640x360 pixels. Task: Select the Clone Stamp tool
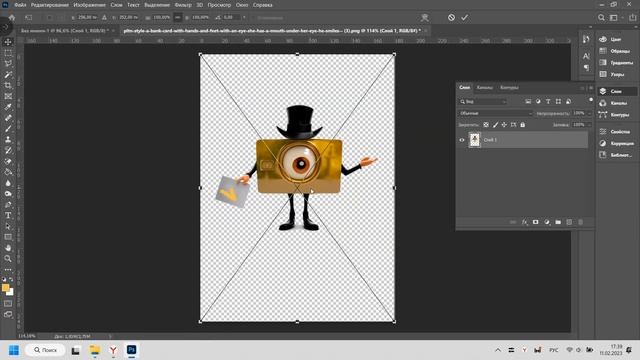point(8,140)
